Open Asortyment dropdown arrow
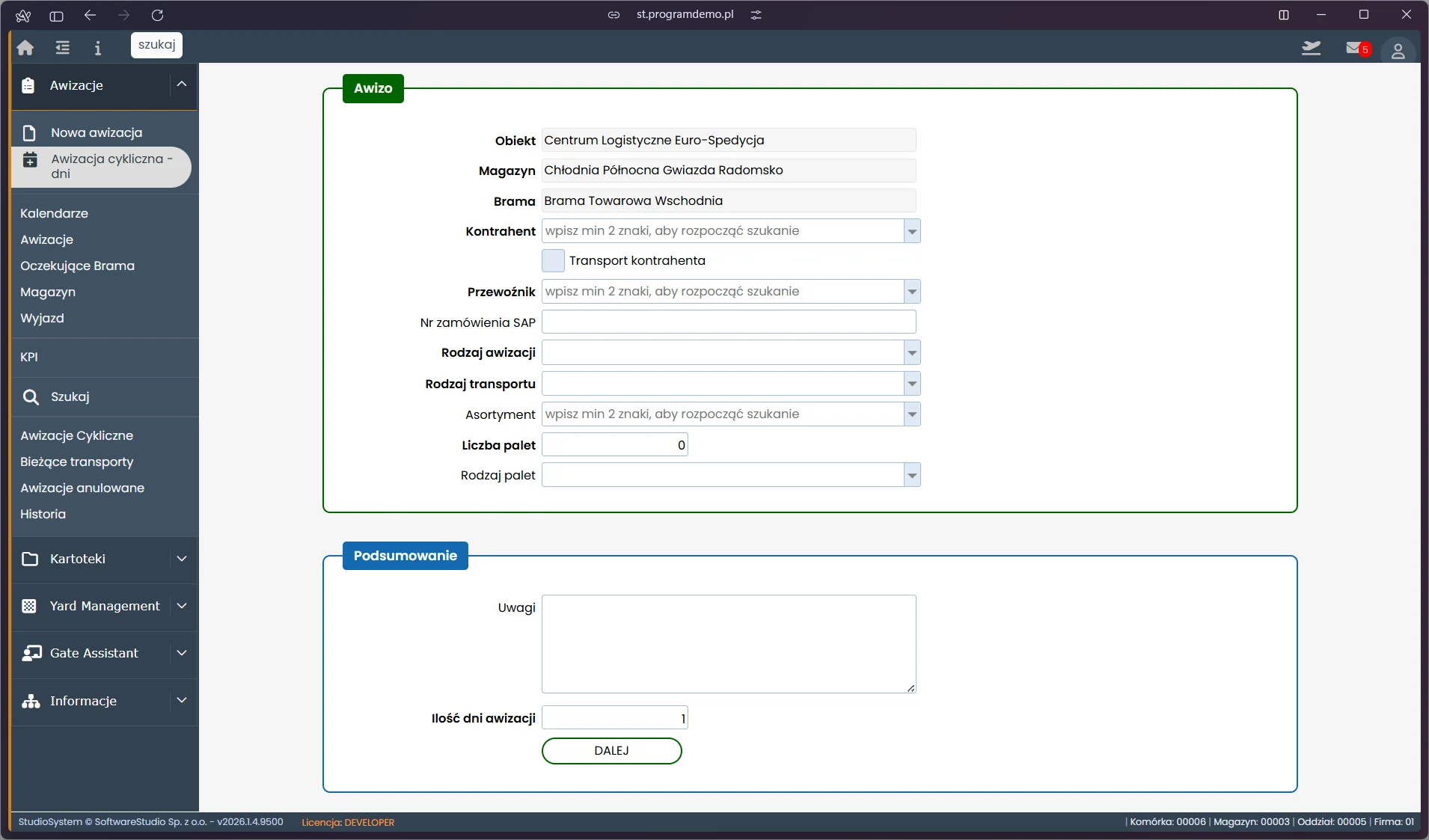This screenshot has width=1429, height=840. point(912,414)
